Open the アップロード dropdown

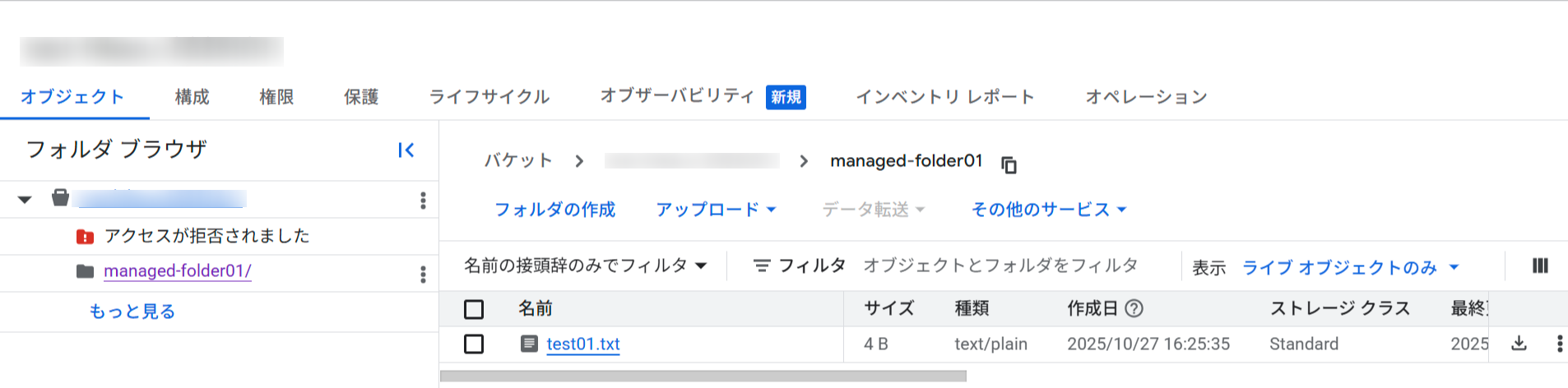pos(716,210)
